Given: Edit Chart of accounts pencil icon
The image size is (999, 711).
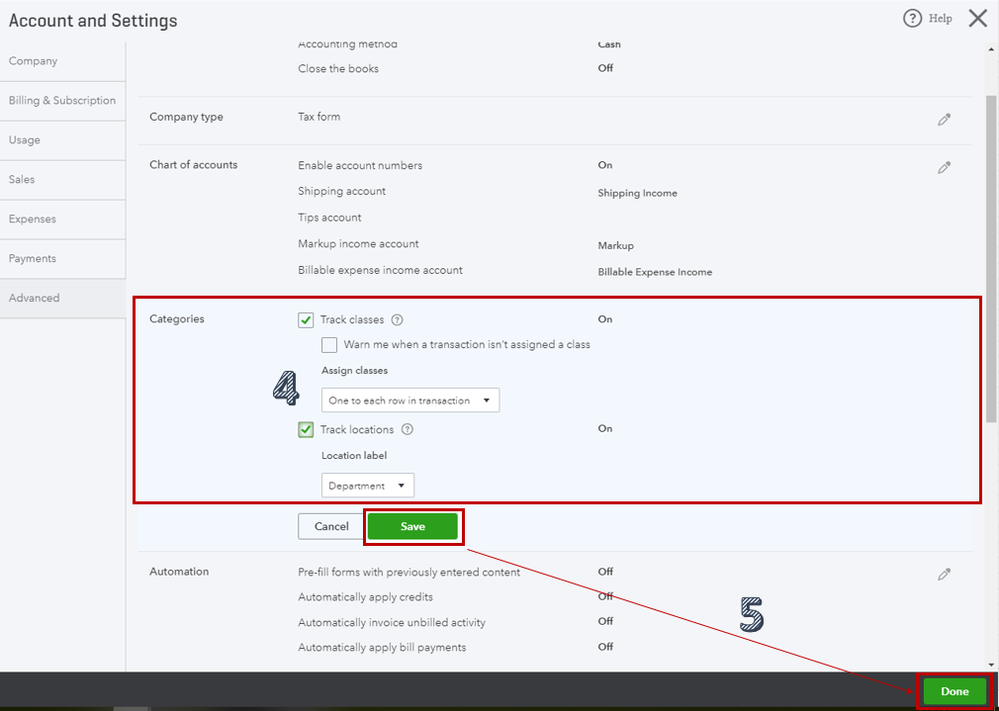Looking at the screenshot, I should tap(944, 168).
